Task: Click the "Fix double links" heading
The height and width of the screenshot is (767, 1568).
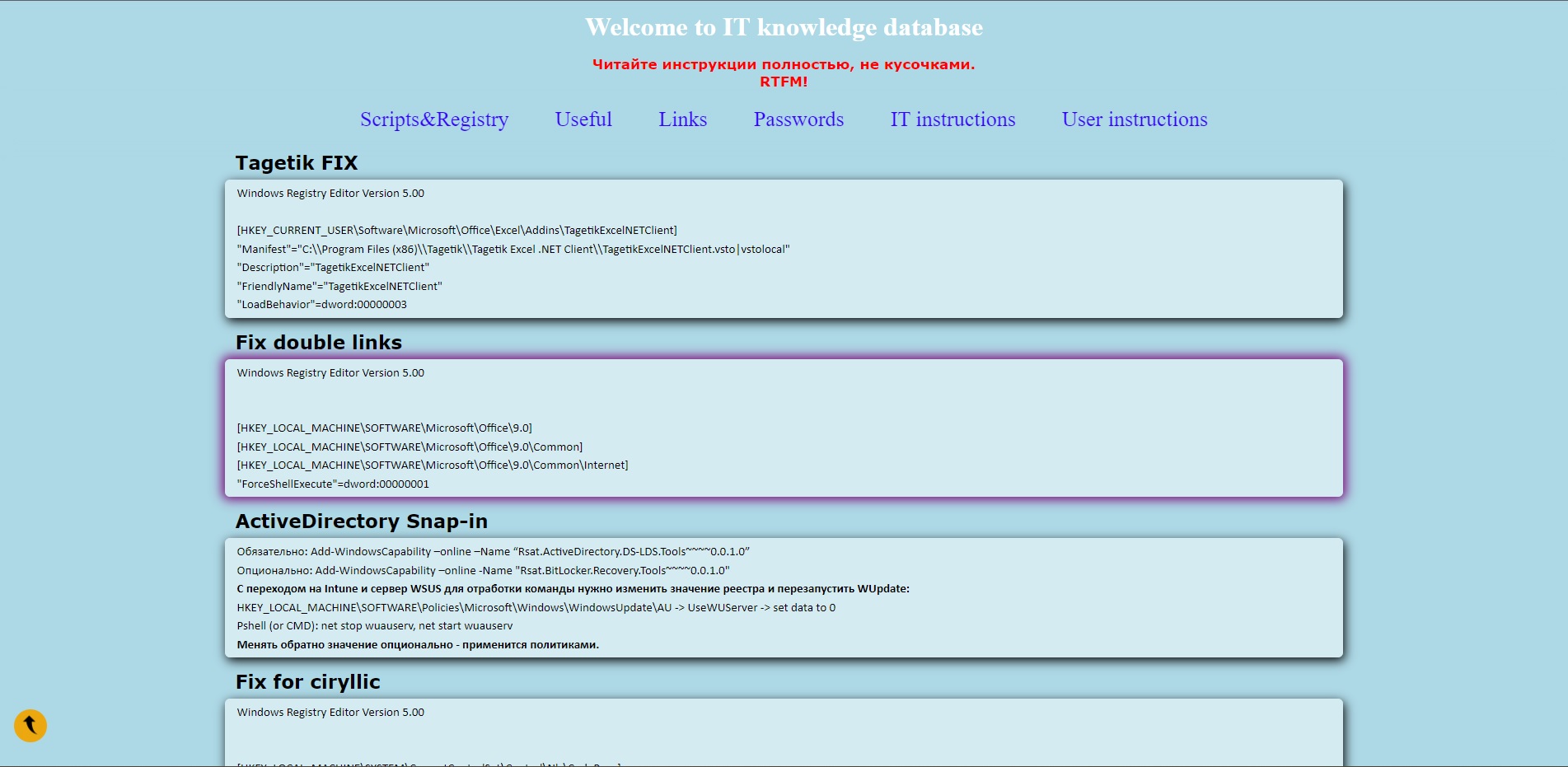Action: (x=319, y=342)
